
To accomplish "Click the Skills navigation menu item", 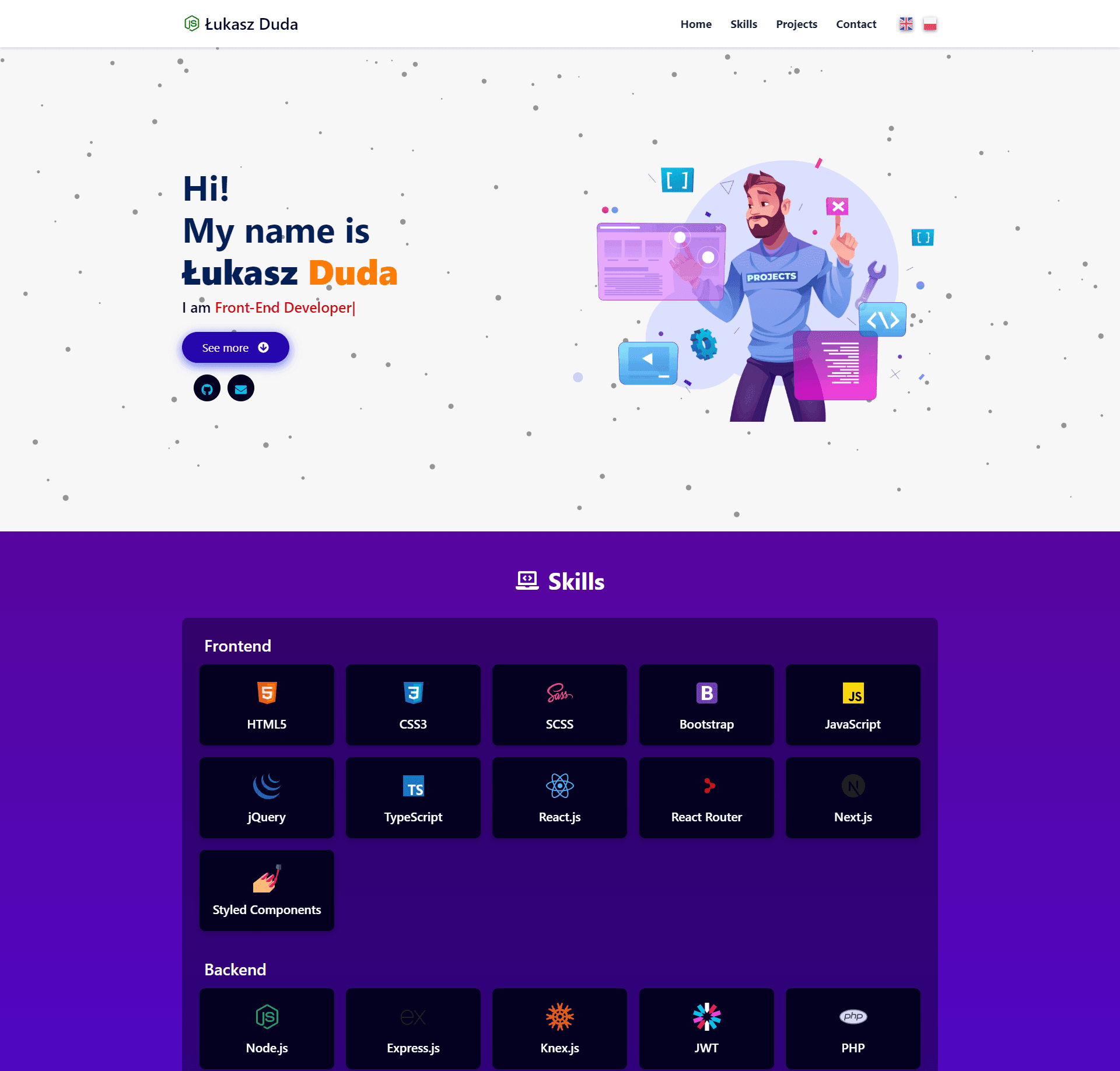I will (x=744, y=23).
